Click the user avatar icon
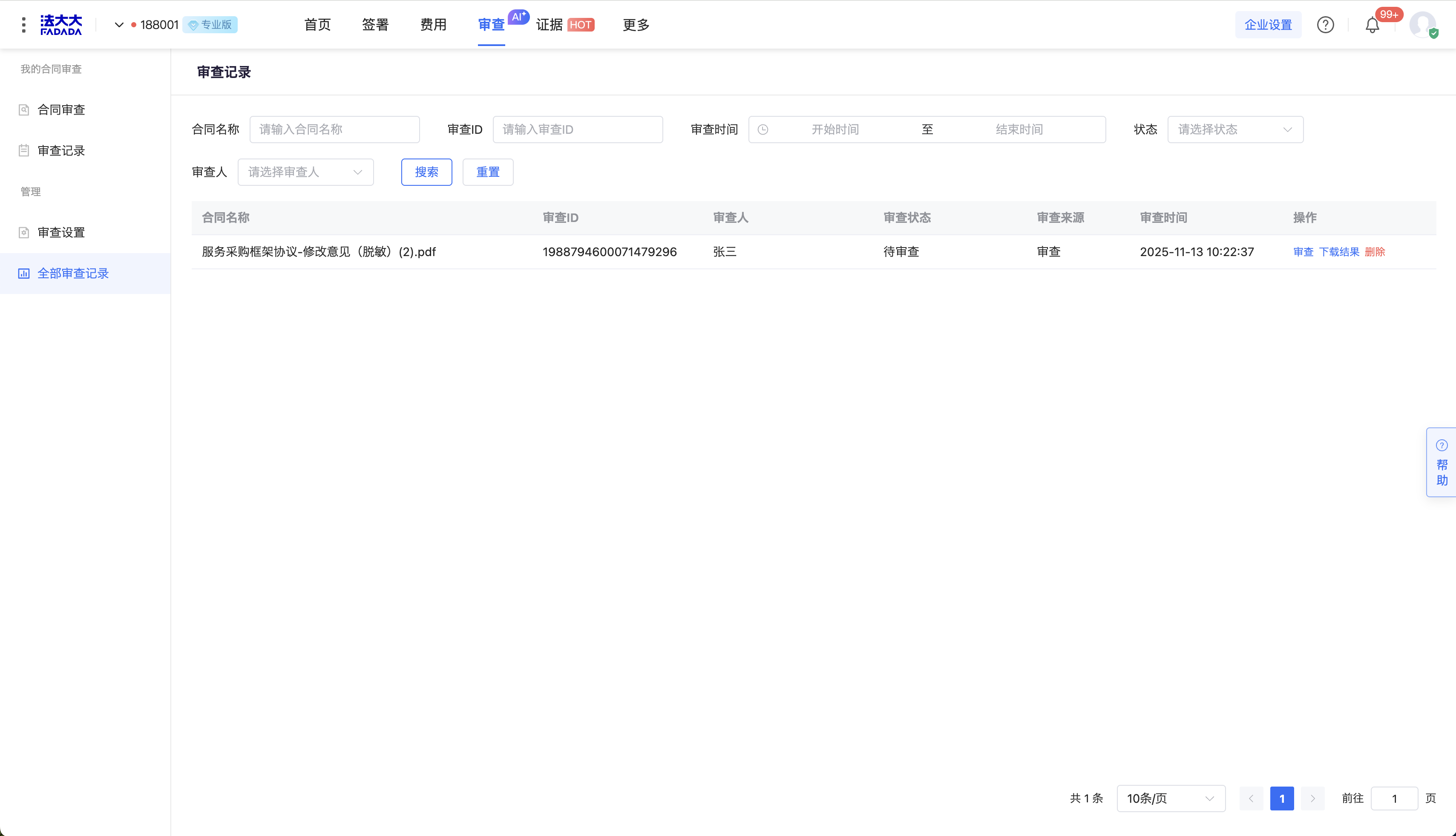Viewport: 1456px width, 836px height. tap(1423, 25)
